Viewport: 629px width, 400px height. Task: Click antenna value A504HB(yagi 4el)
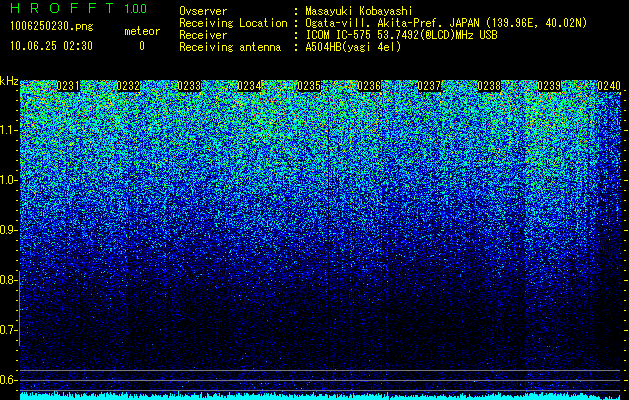pyautogui.click(x=353, y=47)
